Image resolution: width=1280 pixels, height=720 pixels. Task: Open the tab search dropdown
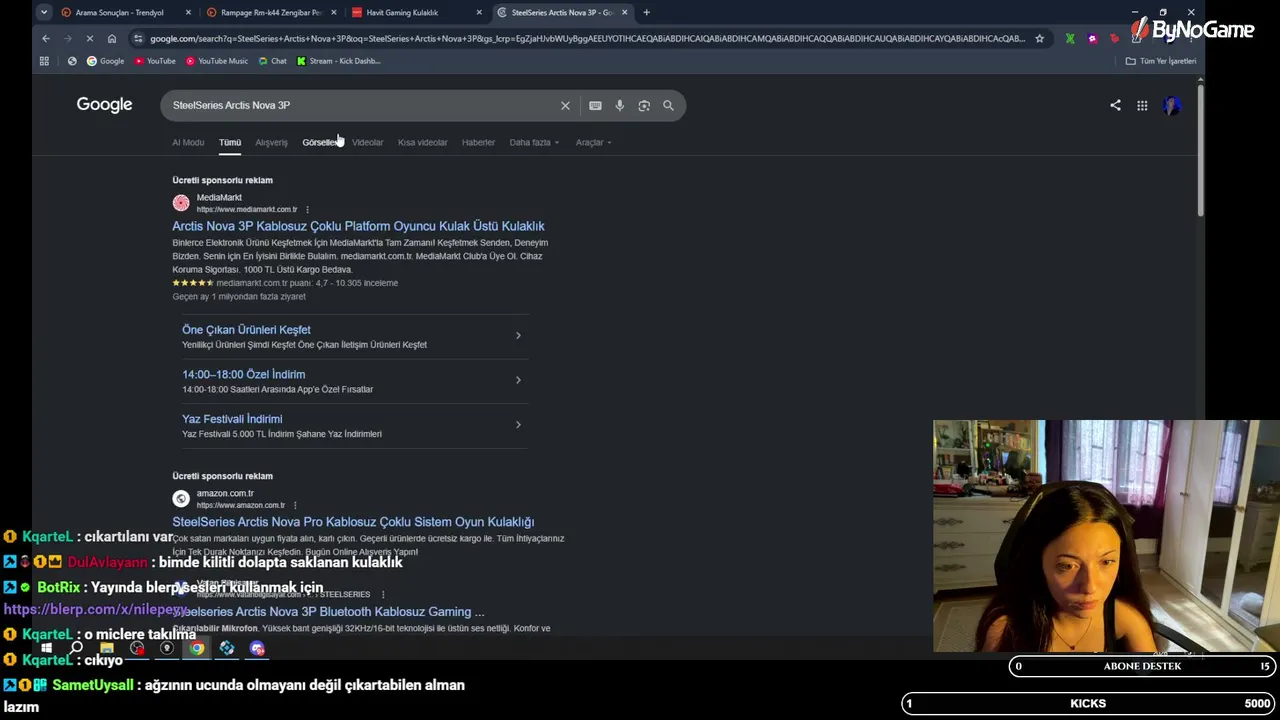pos(44,12)
